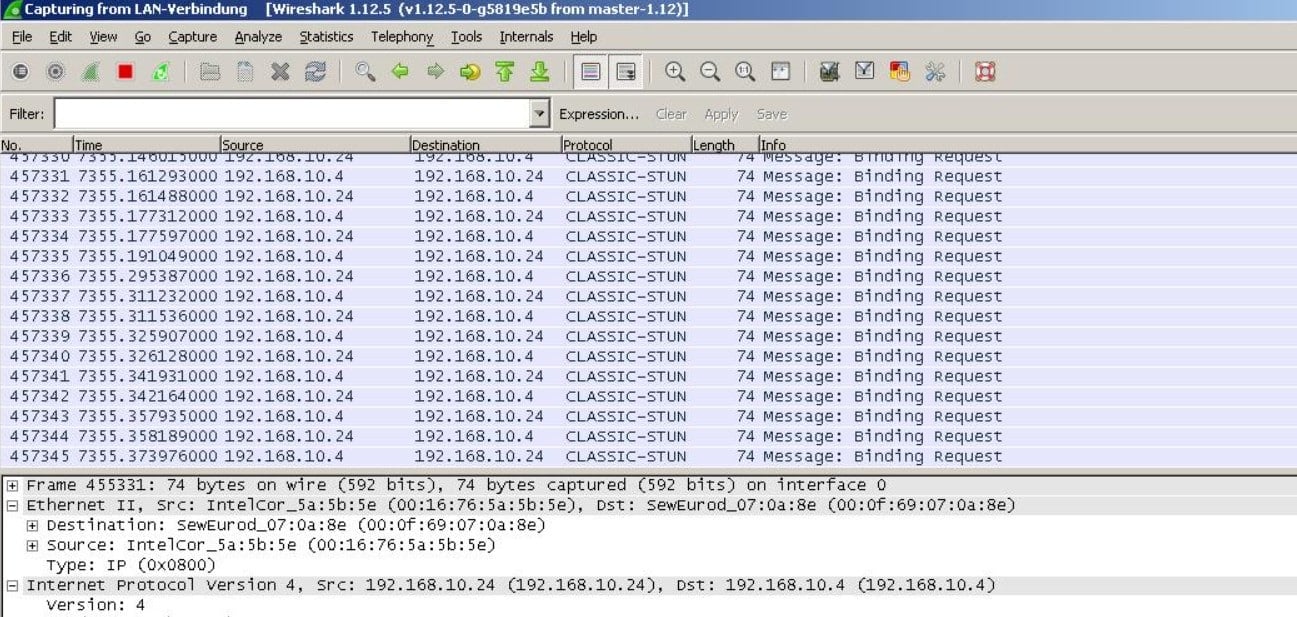Open the Capture menu
The height and width of the screenshot is (617, 1297).
coord(192,37)
